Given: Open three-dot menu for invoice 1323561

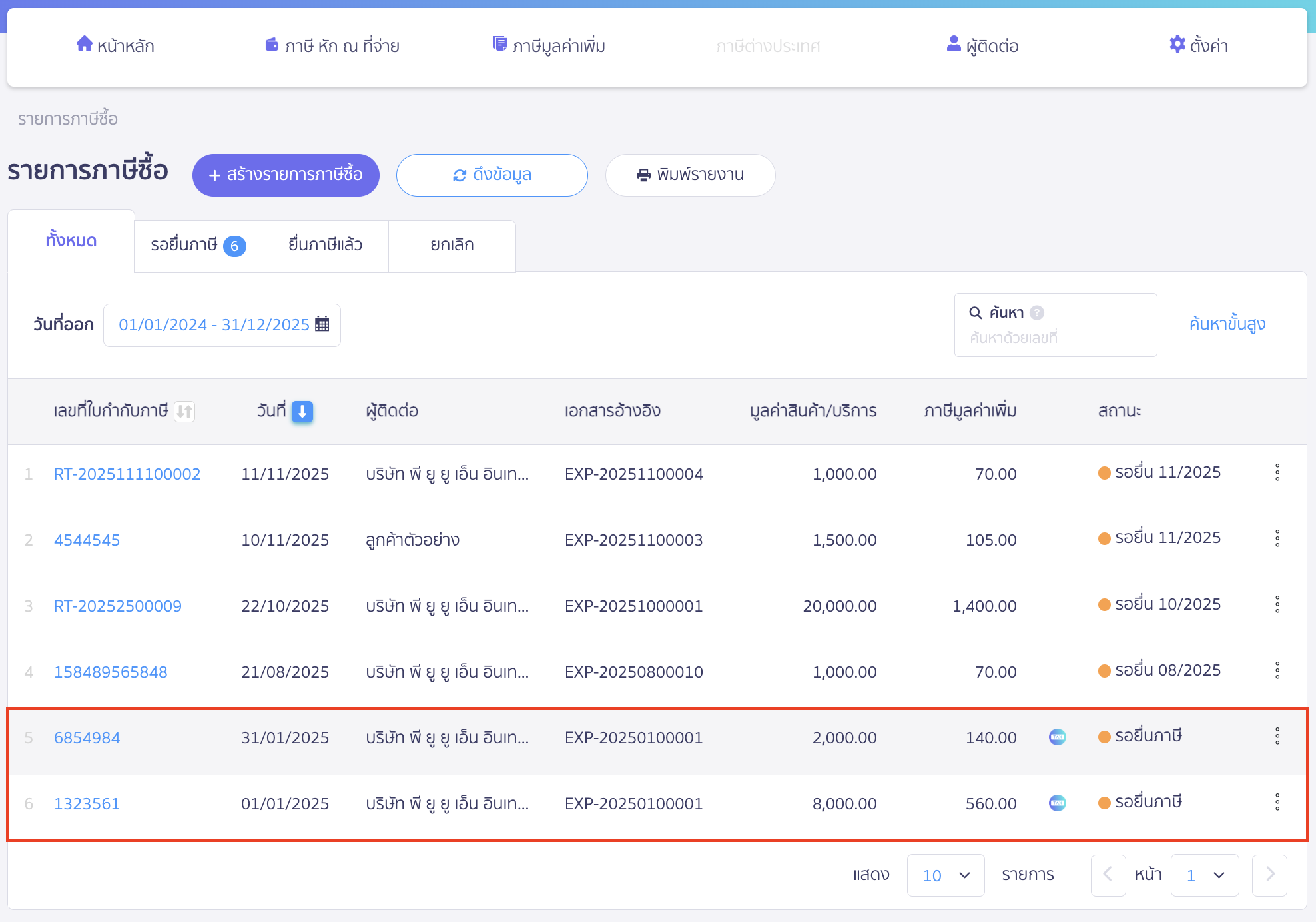Looking at the screenshot, I should [x=1277, y=802].
